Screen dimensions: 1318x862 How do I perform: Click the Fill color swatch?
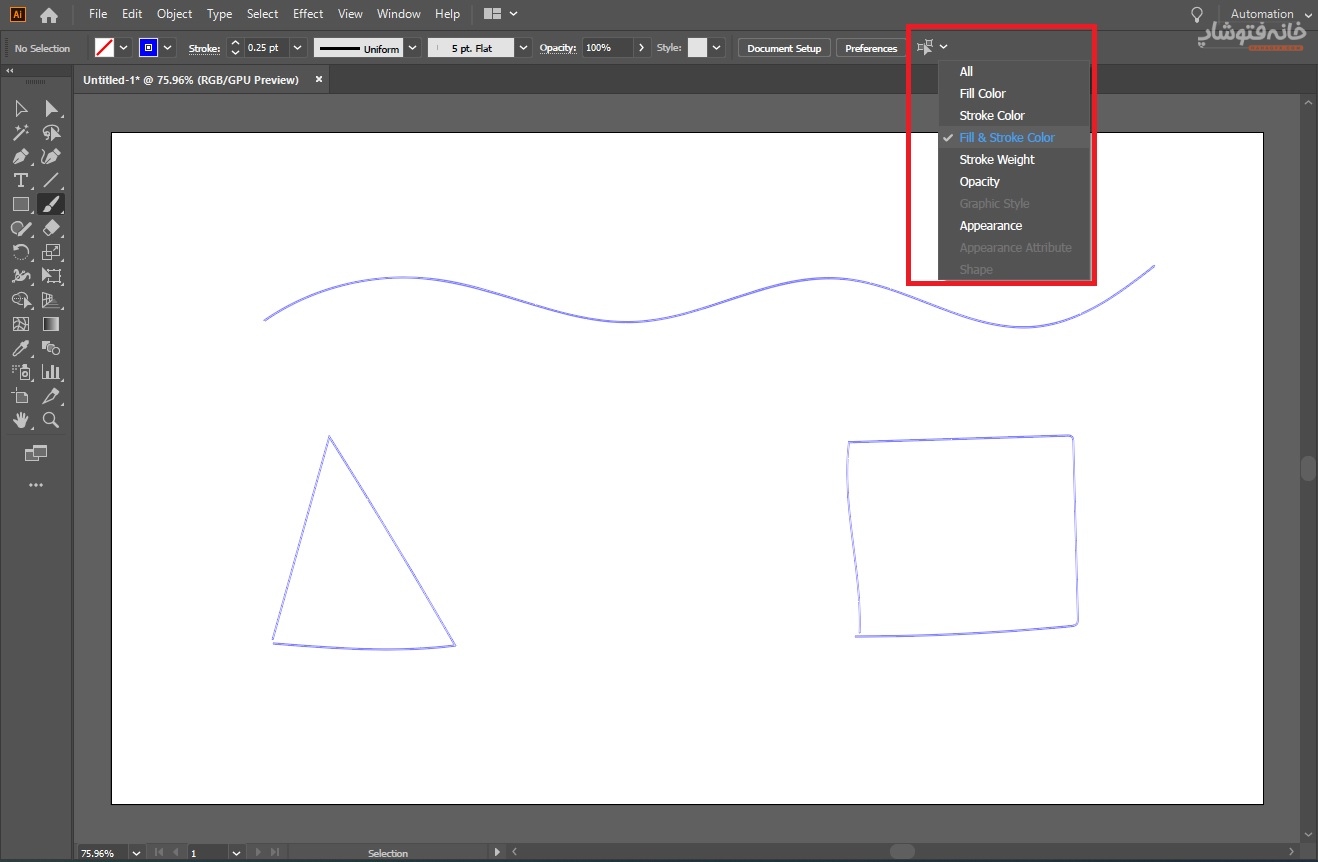104,48
